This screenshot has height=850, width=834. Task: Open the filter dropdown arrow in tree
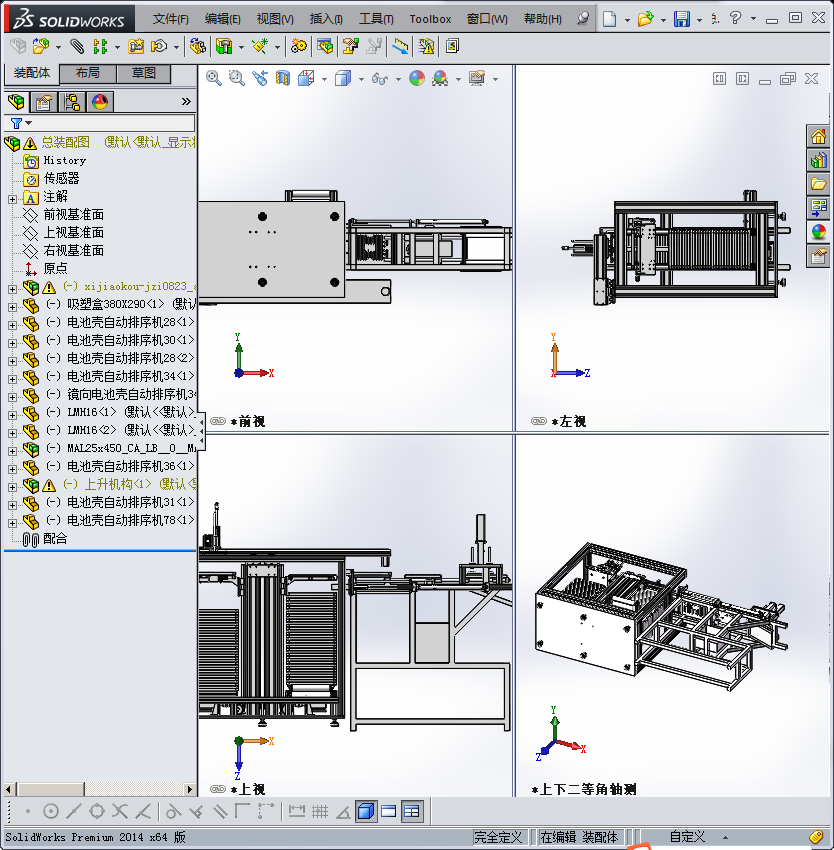pos(29,123)
